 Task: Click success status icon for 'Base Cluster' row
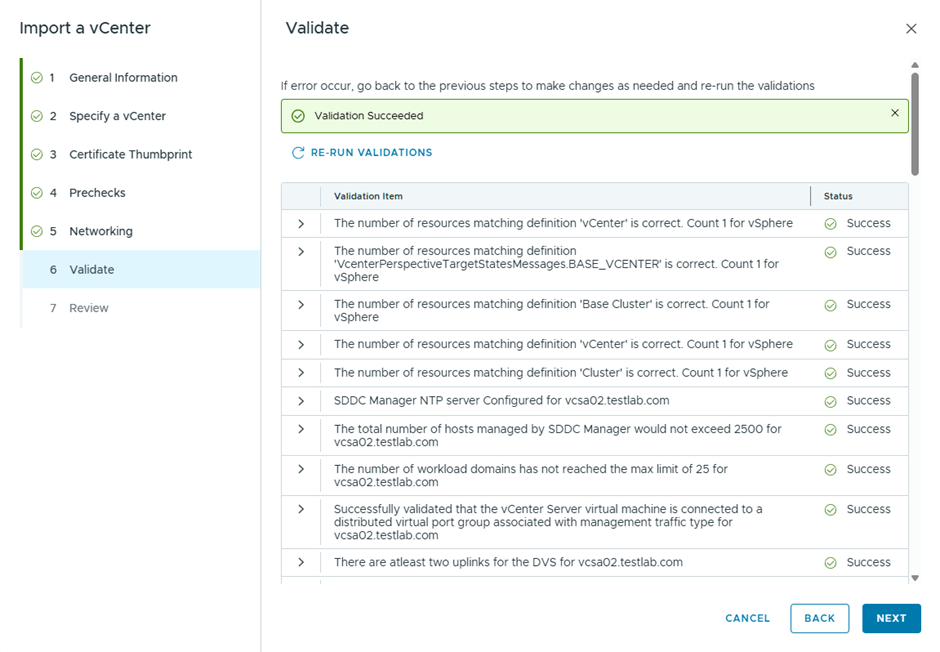(830, 305)
